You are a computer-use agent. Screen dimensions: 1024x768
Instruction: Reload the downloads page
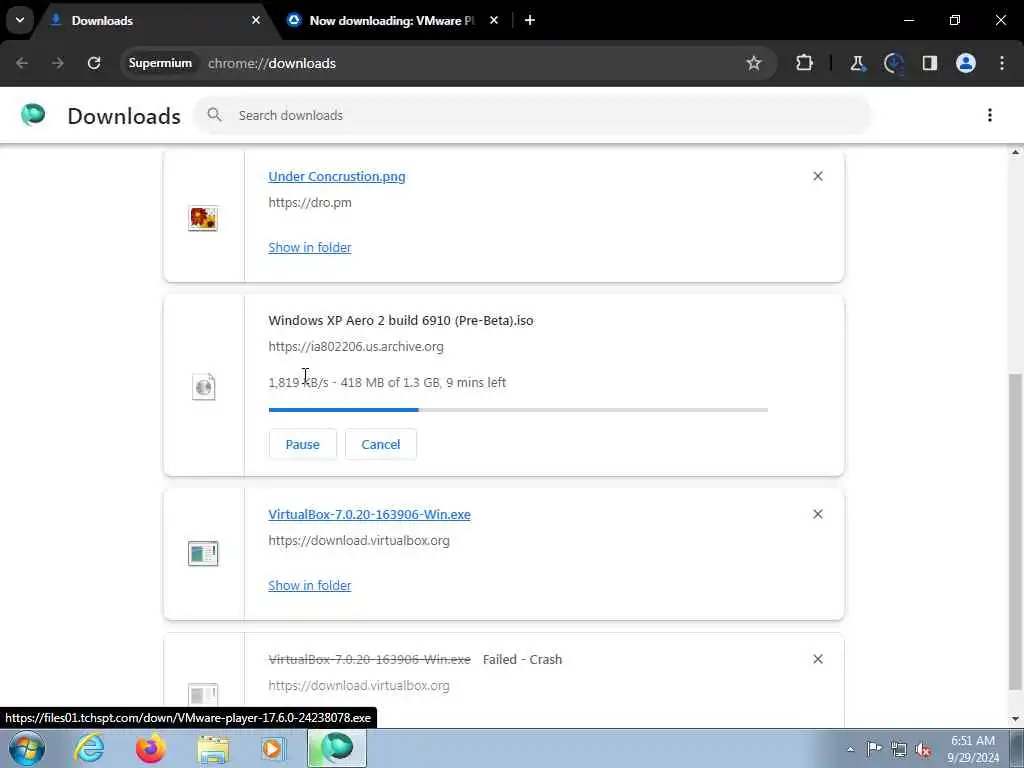tap(94, 63)
